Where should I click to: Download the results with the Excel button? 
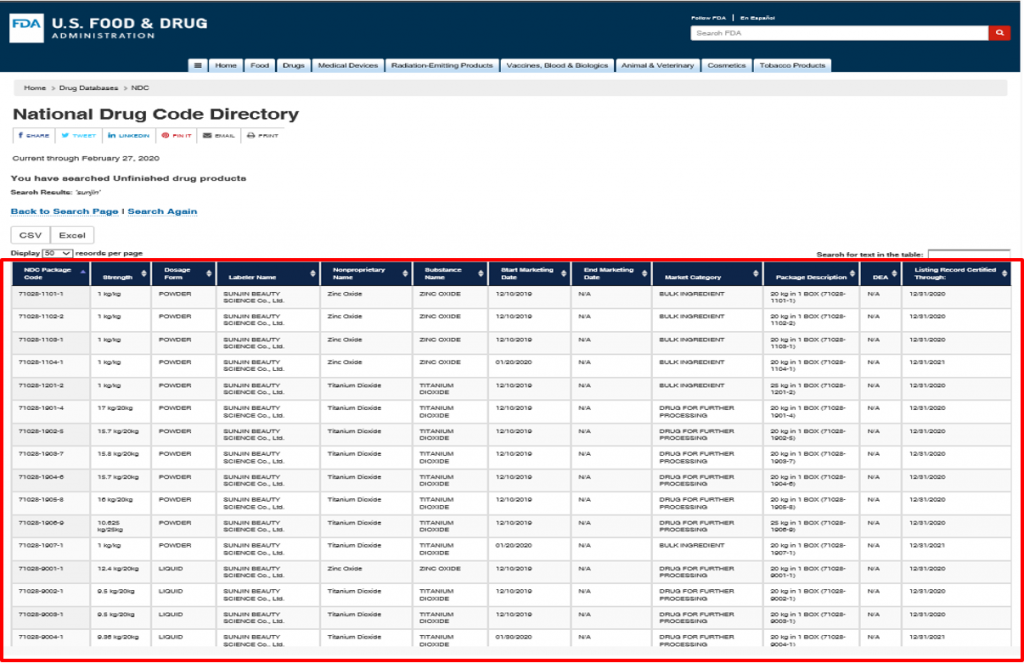(x=71, y=235)
